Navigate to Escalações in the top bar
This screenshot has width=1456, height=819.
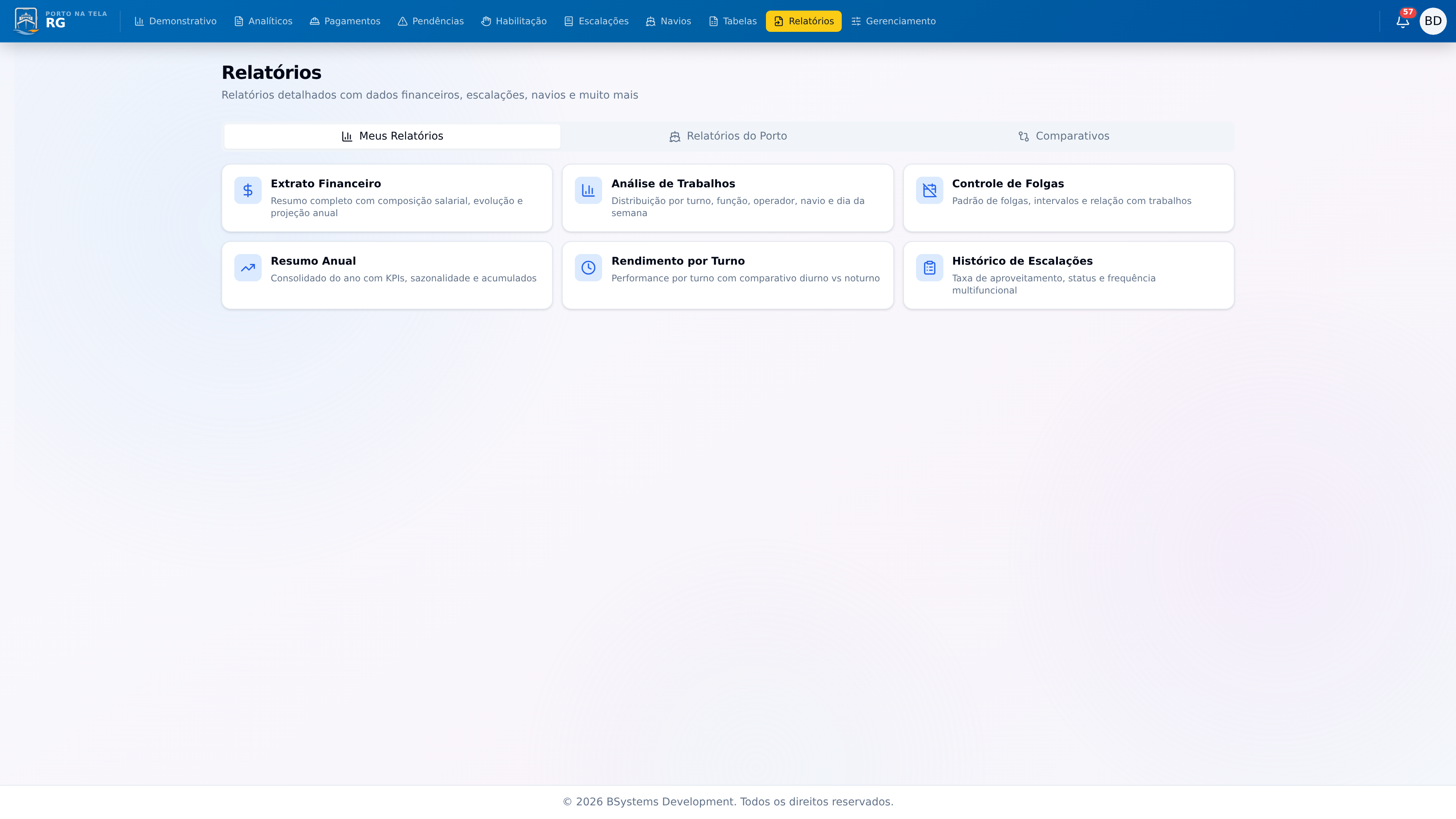[x=596, y=22]
